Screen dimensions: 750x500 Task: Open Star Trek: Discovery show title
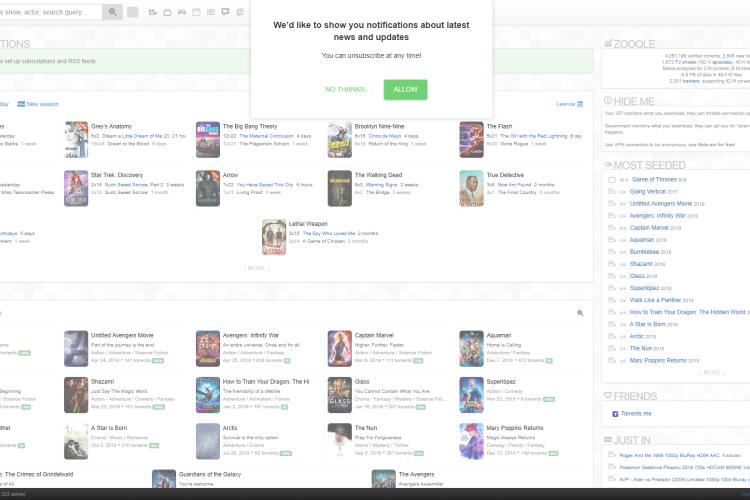(x=117, y=175)
